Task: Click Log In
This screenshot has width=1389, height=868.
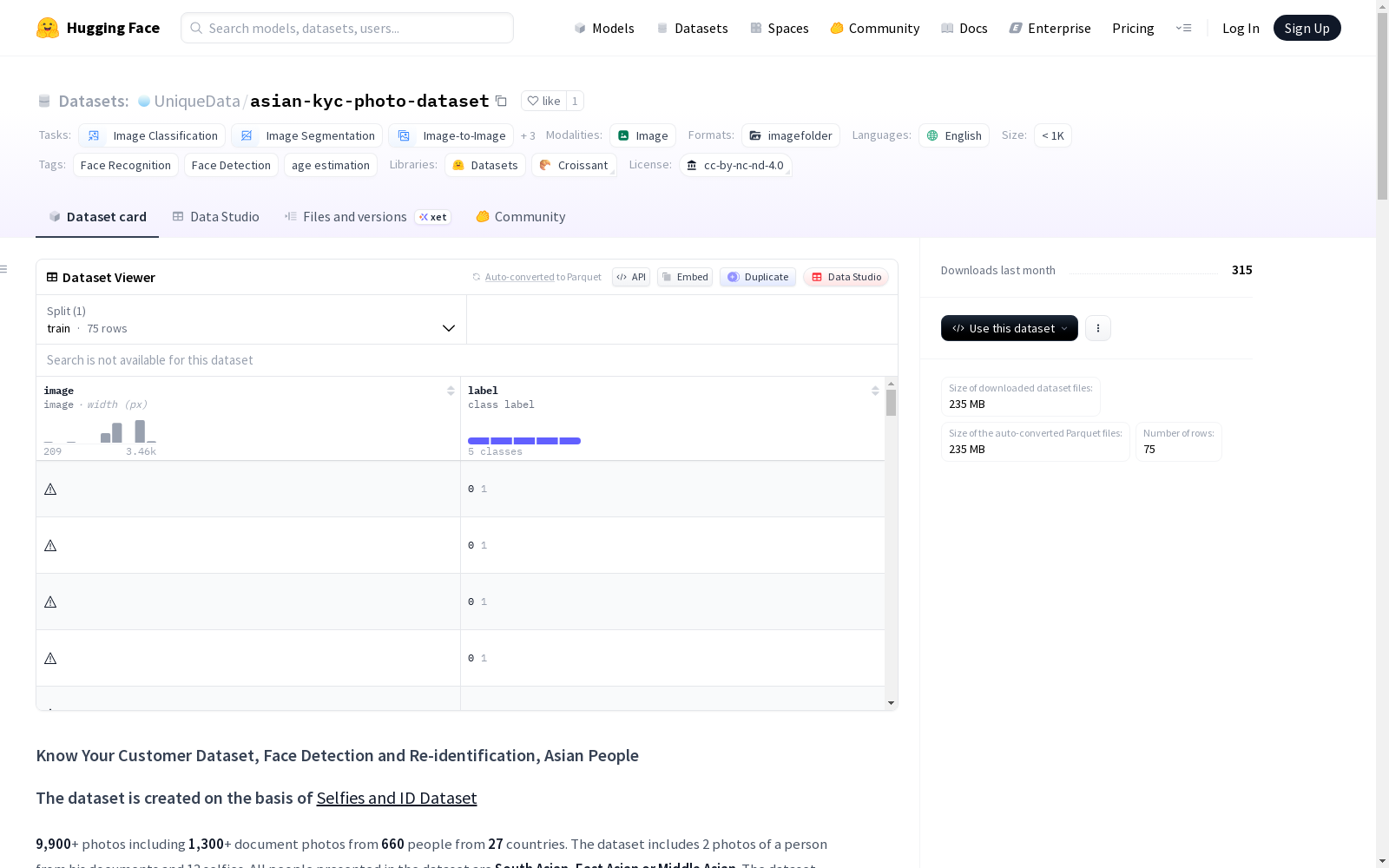Action: click(1241, 28)
